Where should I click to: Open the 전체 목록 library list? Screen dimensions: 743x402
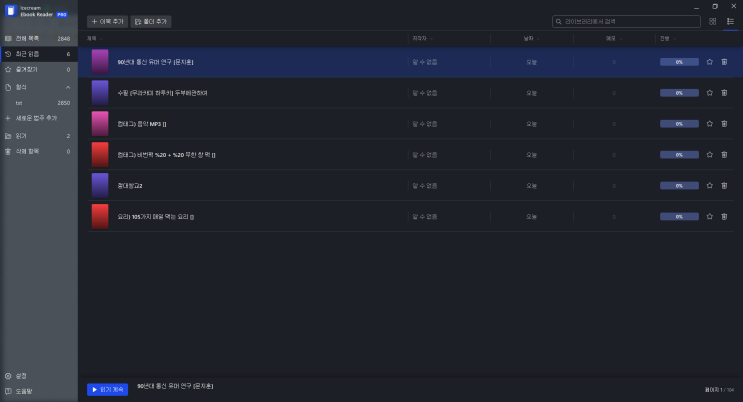(x=38, y=38)
